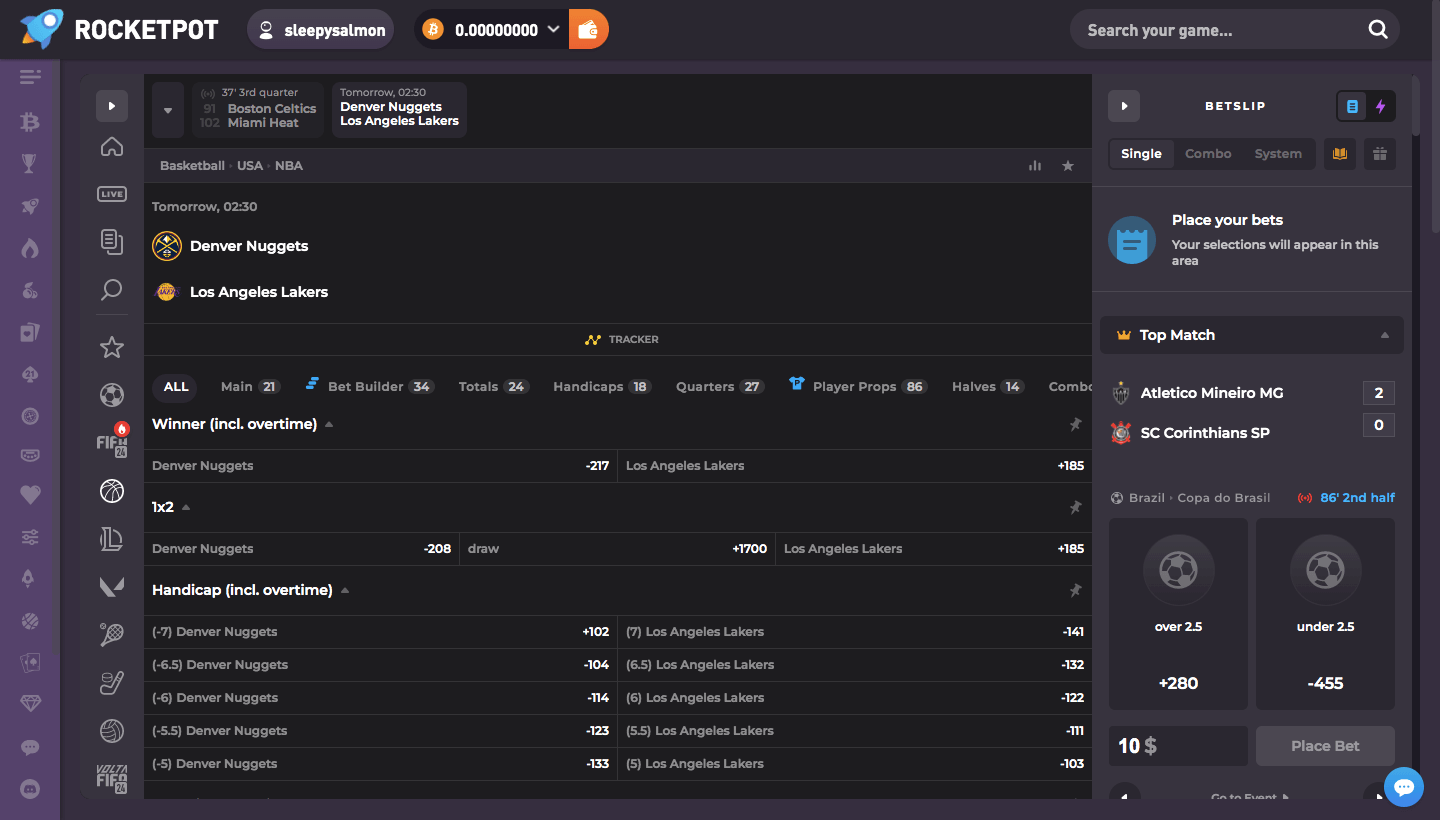Open the bet history document icon
Screen dimensions: 1440x820
click(x=112, y=241)
